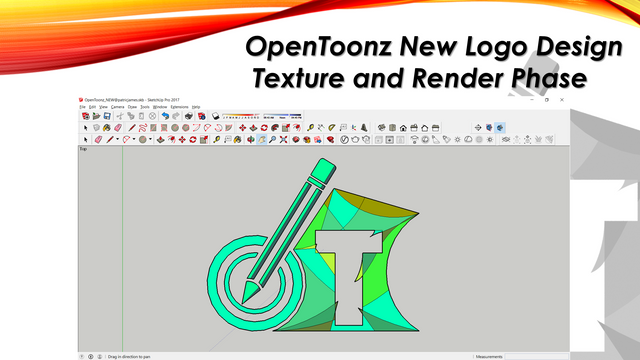Viewport: 640px width, 360px height.
Task: Expand the Circle shape tool dropdown arrow
Action: pyautogui.click(x=150, y=140)
